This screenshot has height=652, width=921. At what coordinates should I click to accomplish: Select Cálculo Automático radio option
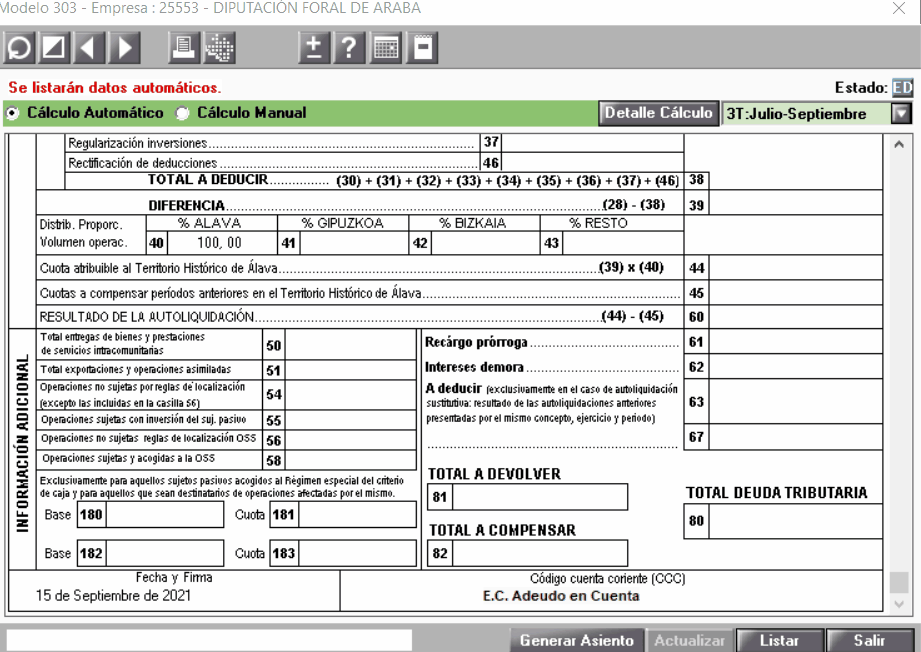tap(12, 113)
